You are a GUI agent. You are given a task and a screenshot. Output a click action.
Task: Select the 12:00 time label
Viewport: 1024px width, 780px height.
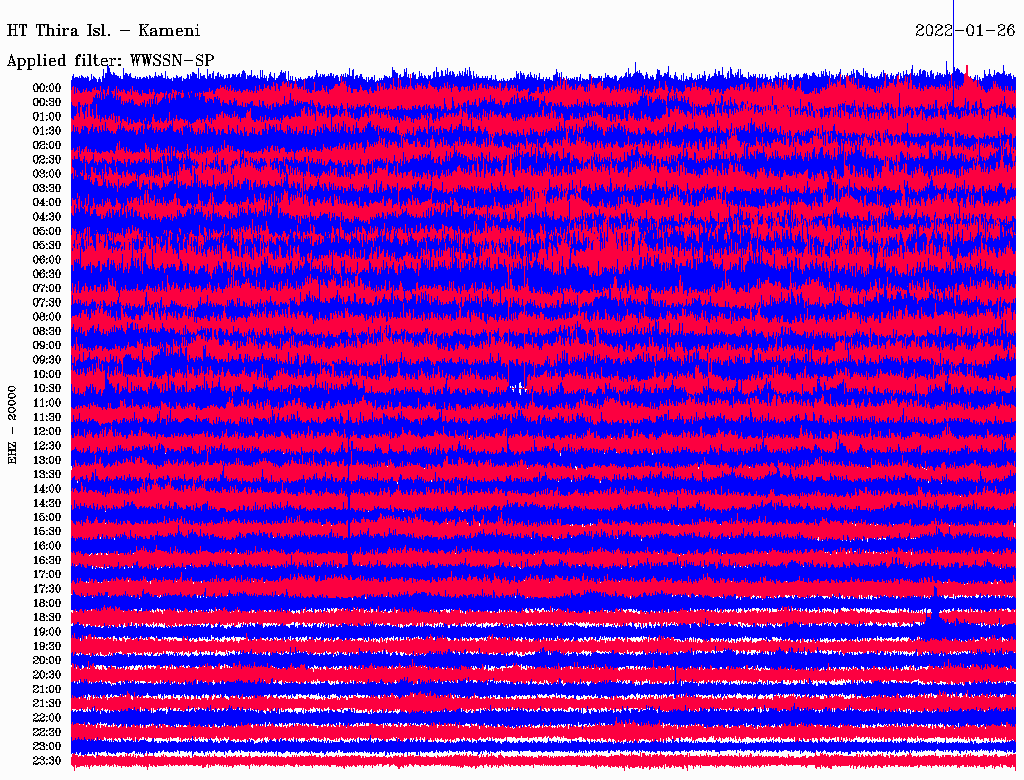click(47, 431)
